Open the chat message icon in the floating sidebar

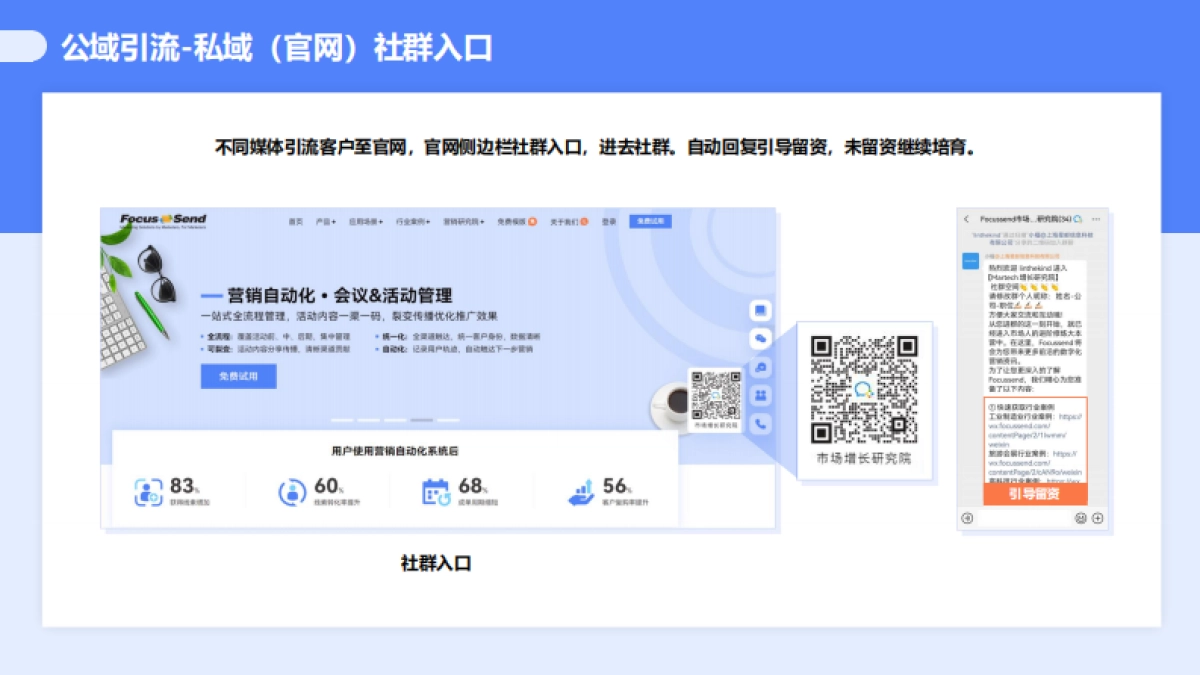[x=761, y=310]
